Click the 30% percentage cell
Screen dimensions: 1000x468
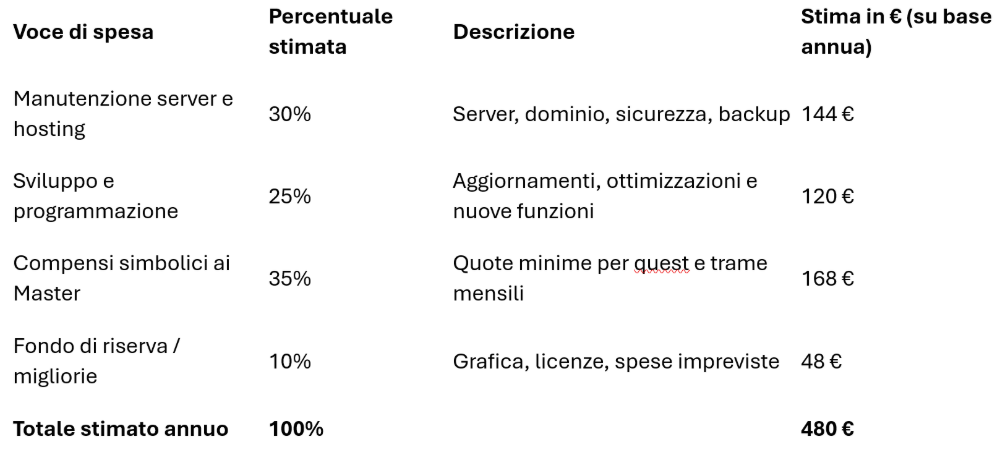pyautogui.click(x=290, y=114)
